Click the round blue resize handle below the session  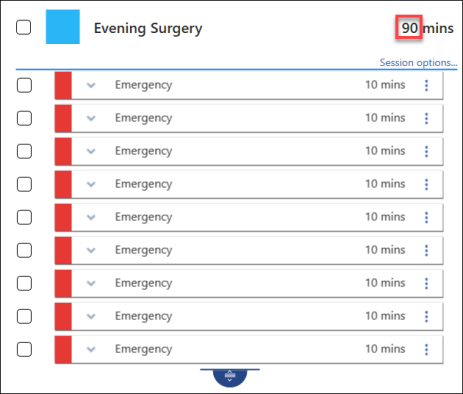[x=230, y=378]
